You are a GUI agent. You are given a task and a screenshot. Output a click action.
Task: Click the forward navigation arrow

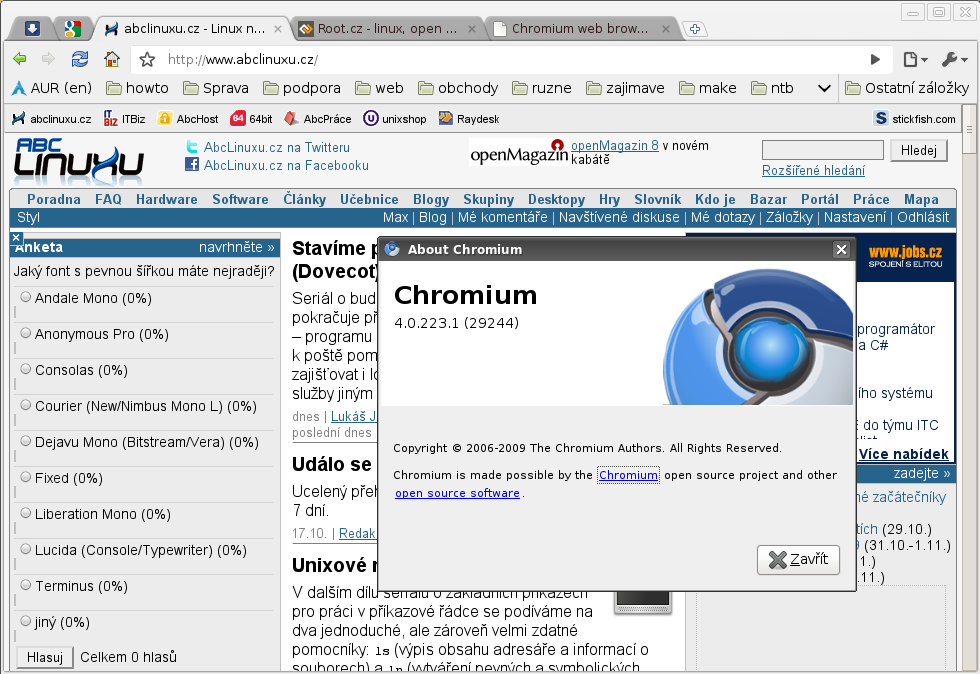tap(48, 59)
